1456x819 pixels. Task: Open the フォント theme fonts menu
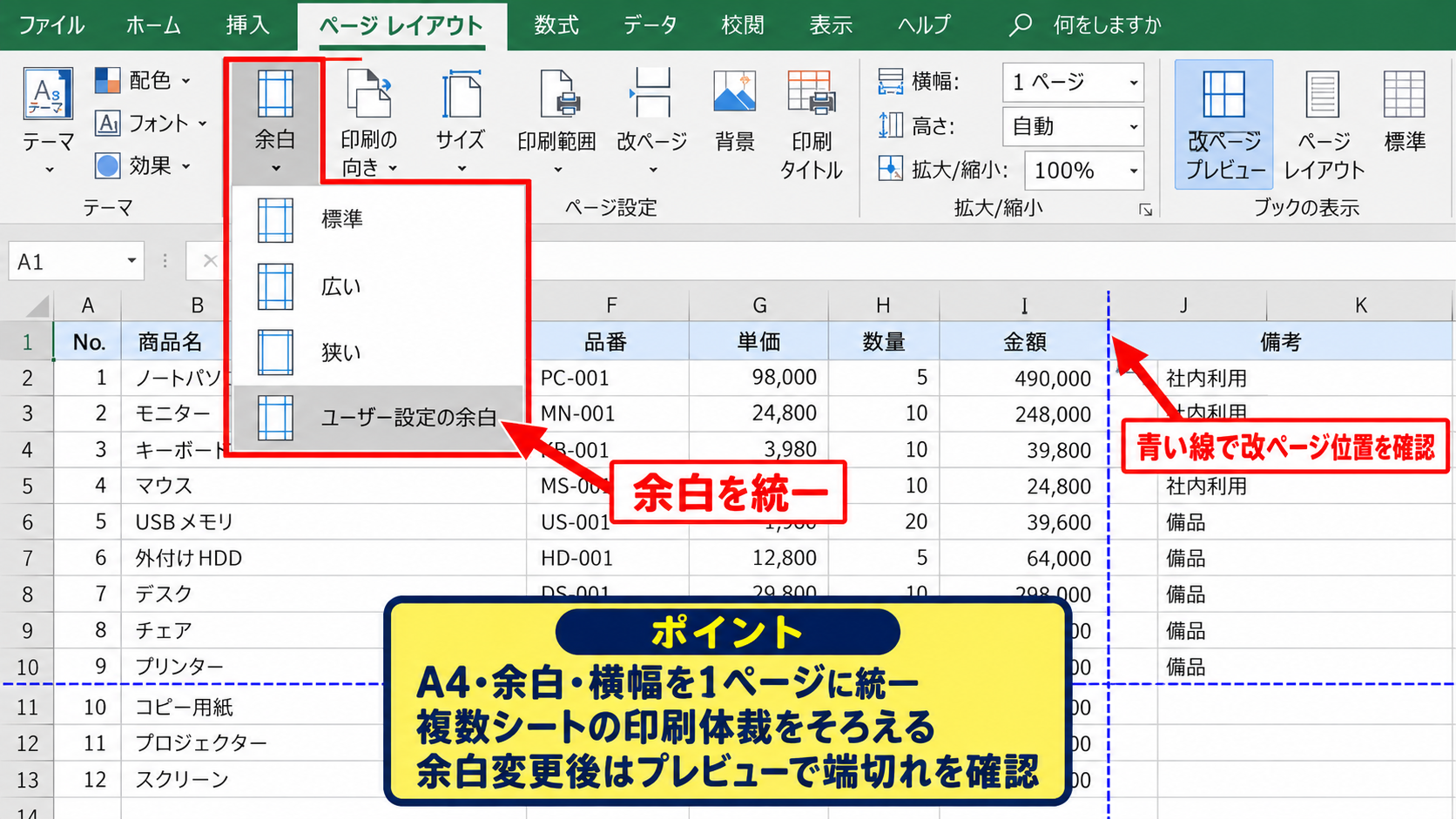click(x=151, y=124)
